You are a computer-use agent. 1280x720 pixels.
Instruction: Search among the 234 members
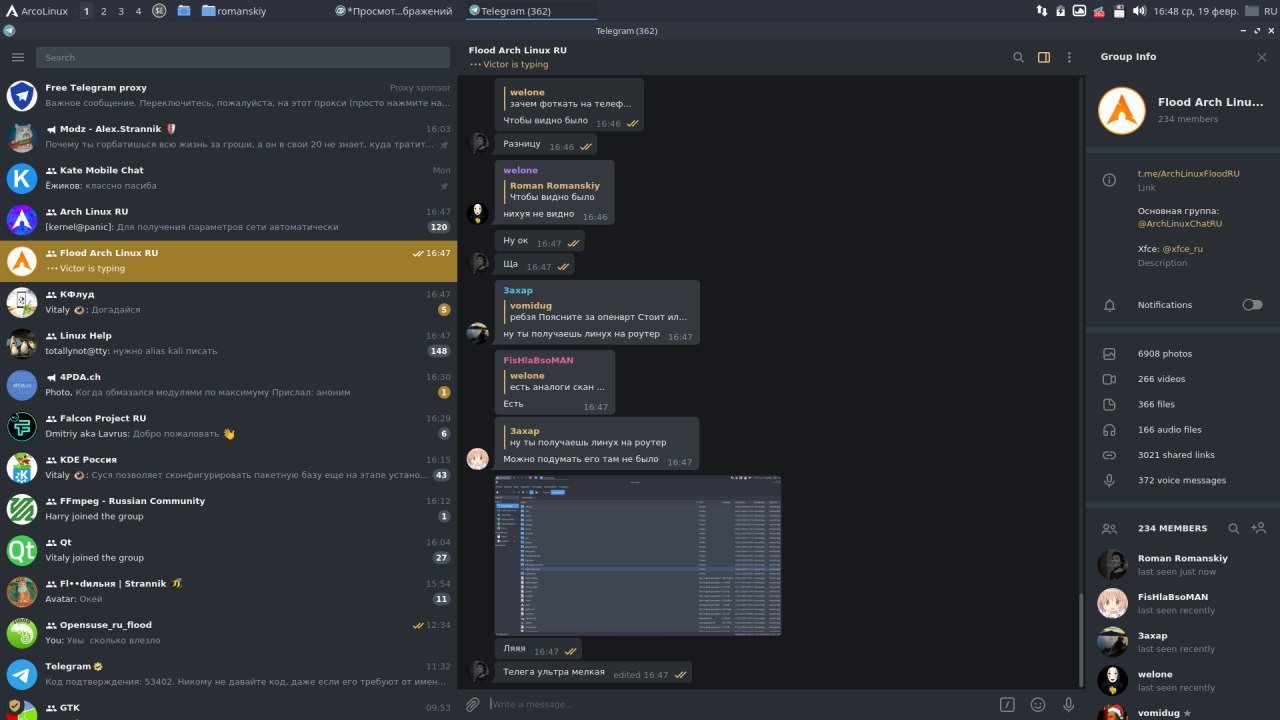(1234, 528)
